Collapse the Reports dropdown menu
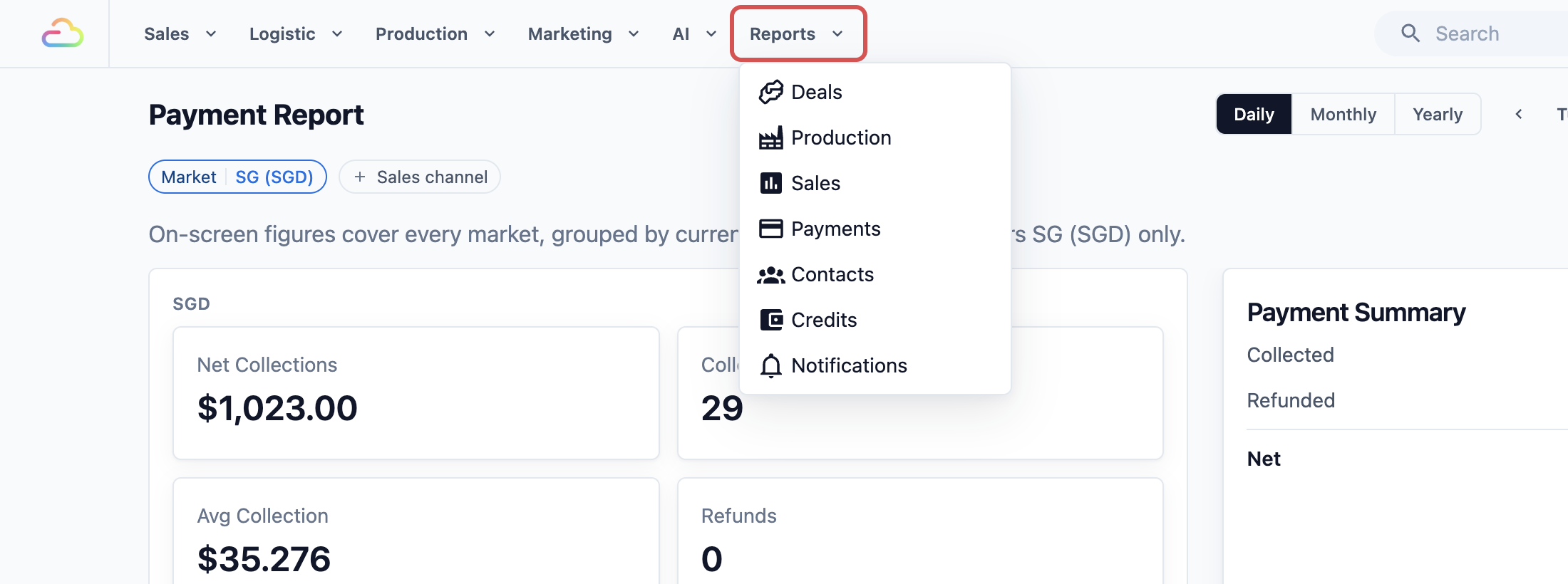Image resolution: width=1568 pixels, height=584 pixels. (x=798, y=33)
